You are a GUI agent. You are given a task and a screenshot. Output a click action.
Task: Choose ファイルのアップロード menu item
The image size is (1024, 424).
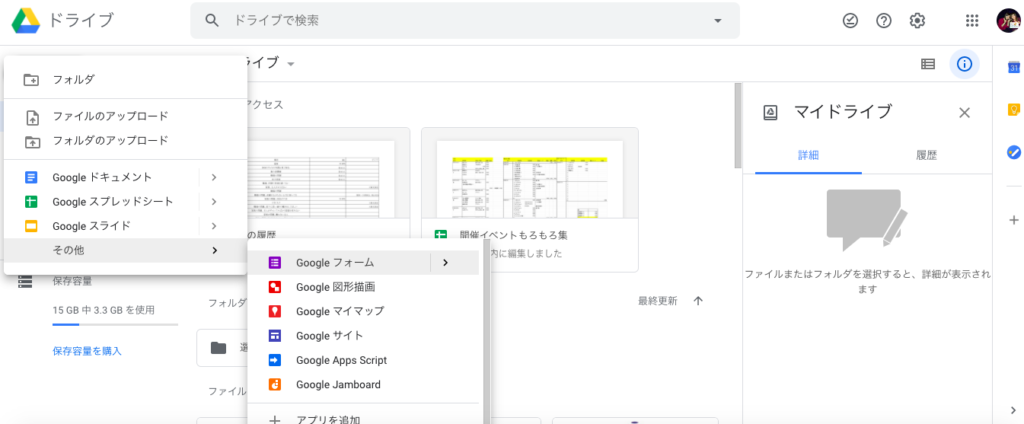pos(125,116)
